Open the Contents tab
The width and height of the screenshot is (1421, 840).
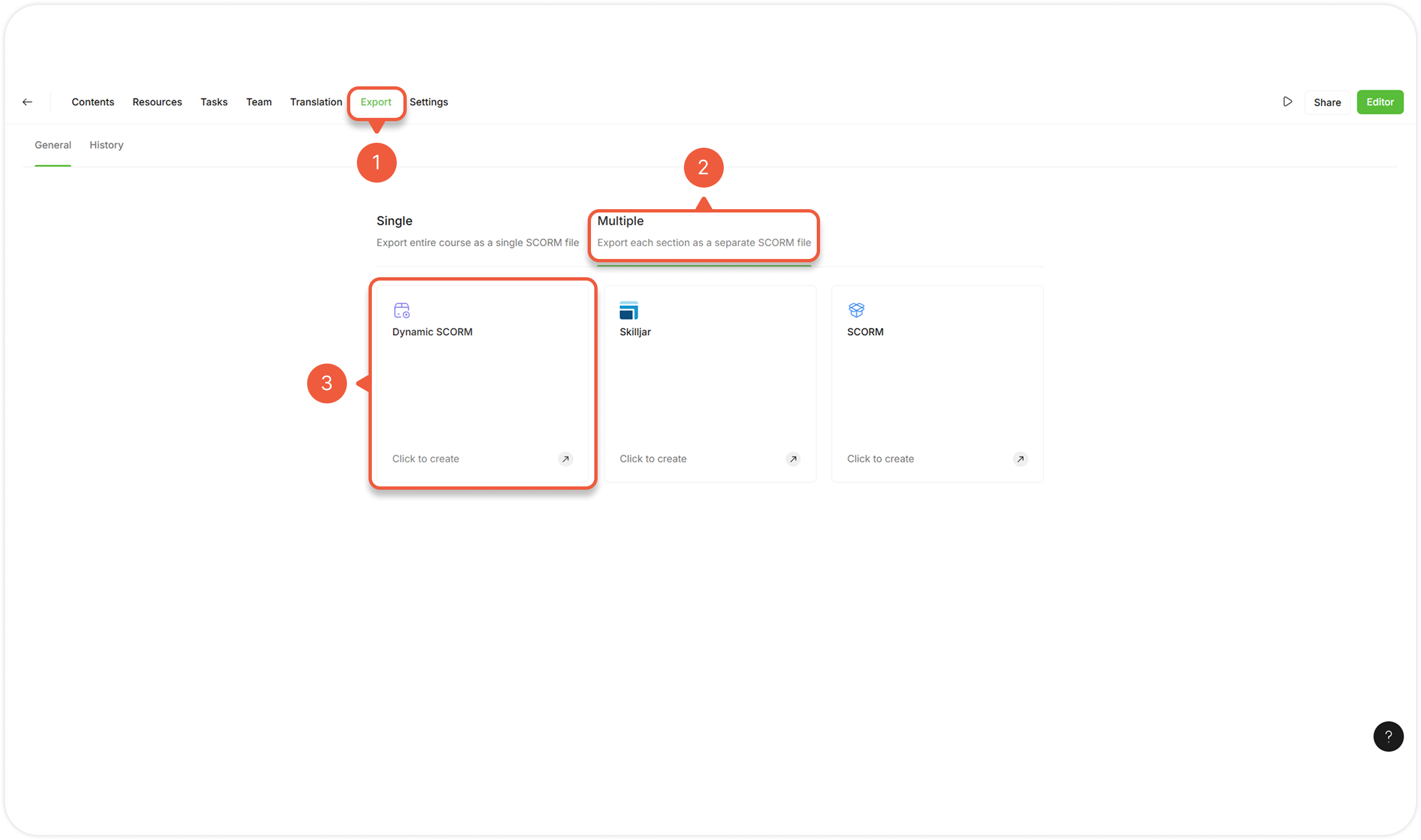coord(93,102)
